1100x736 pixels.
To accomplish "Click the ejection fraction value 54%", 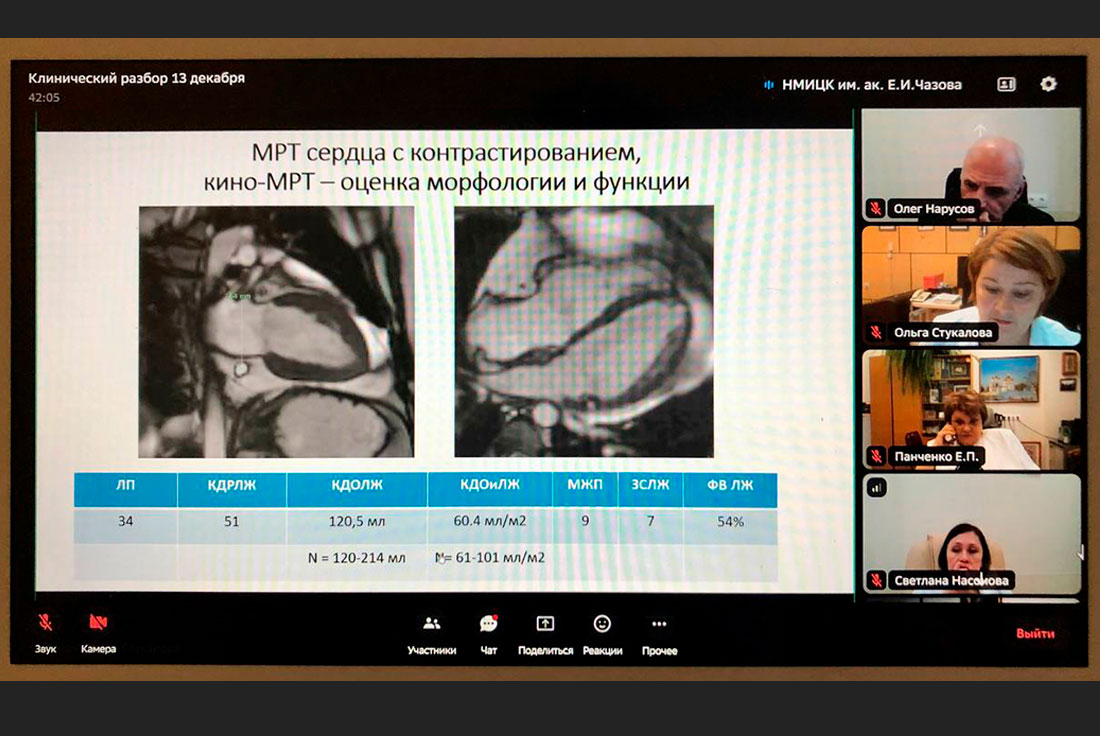I will [730, 521].
